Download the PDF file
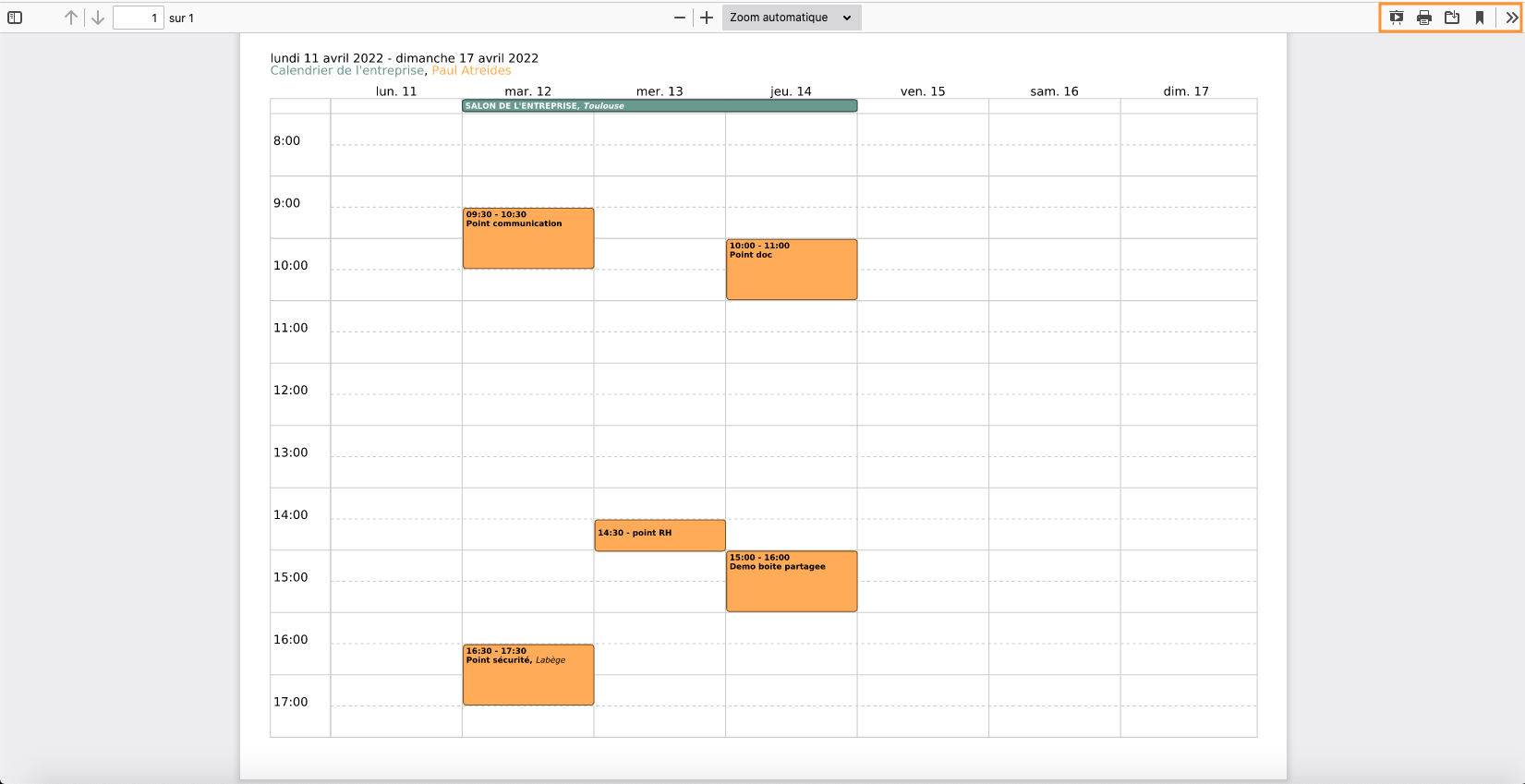Screen dimensions: 1525x784 pyautogui.click(x=1452, y=18)
